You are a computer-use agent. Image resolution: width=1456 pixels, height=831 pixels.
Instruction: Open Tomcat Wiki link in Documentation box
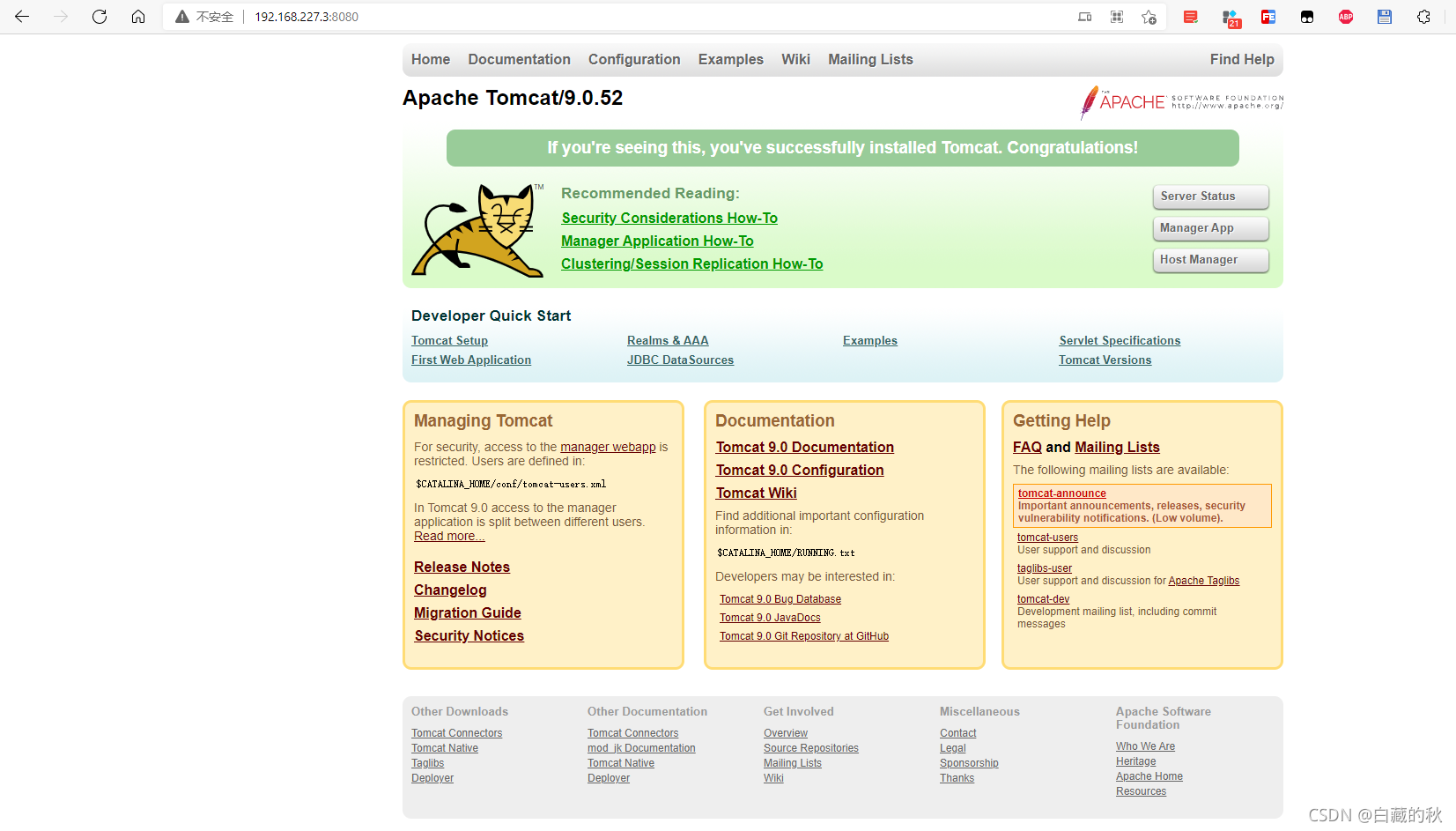click(757, 493)
